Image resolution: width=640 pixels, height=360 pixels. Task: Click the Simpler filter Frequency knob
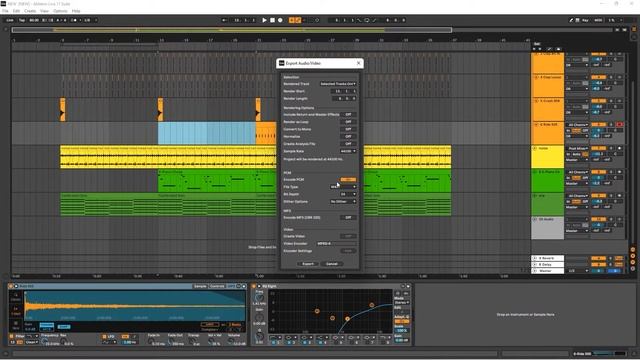(44, 341)
